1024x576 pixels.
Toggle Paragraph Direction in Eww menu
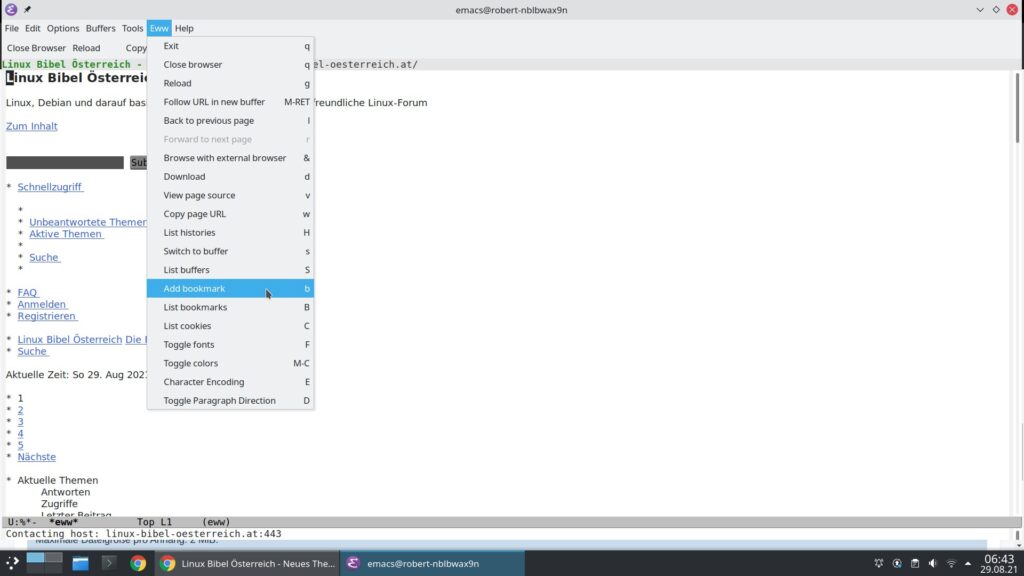(230, 400)
